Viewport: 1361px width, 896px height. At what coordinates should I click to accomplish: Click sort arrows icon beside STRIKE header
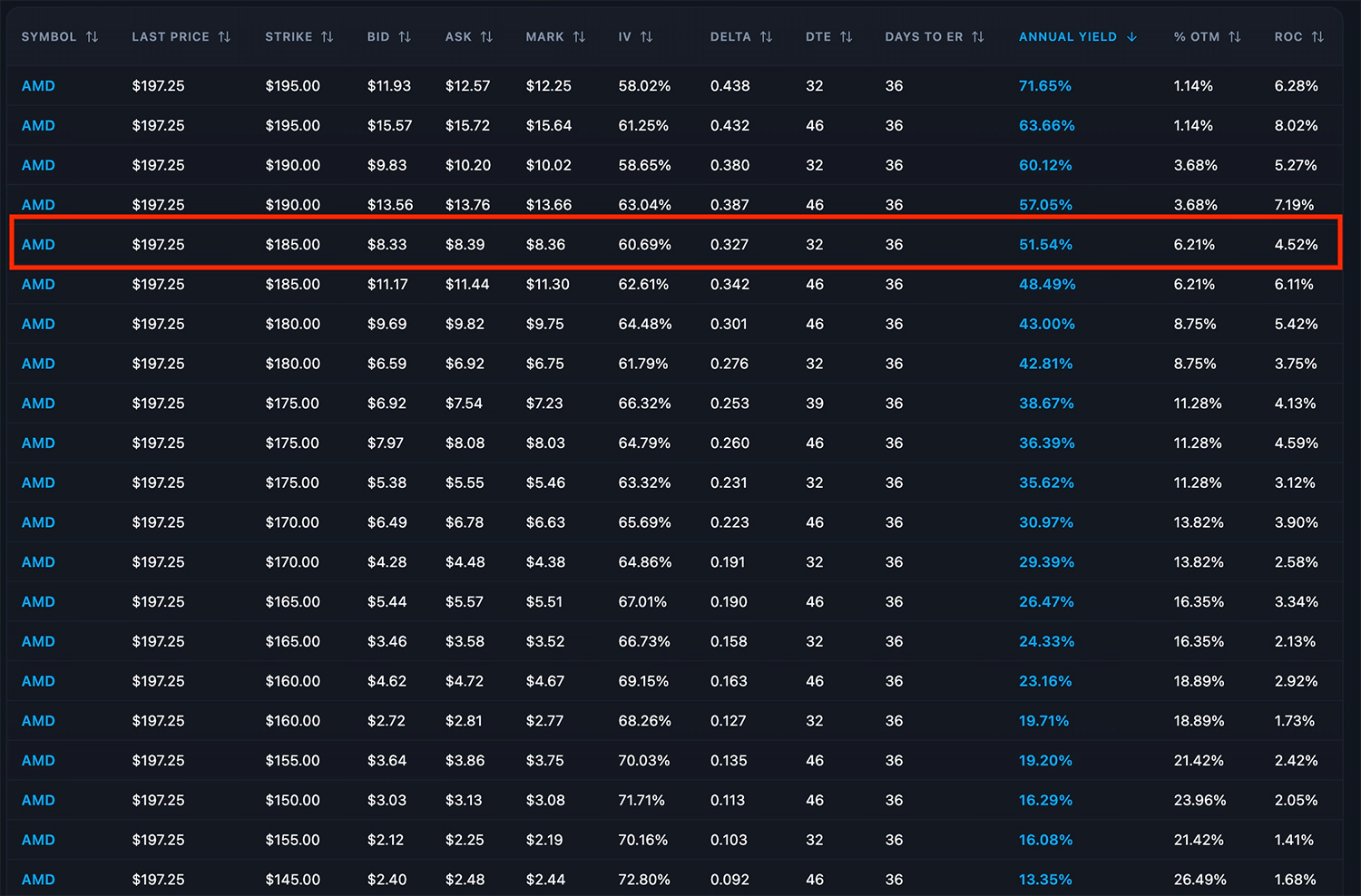tap(328, 37)
